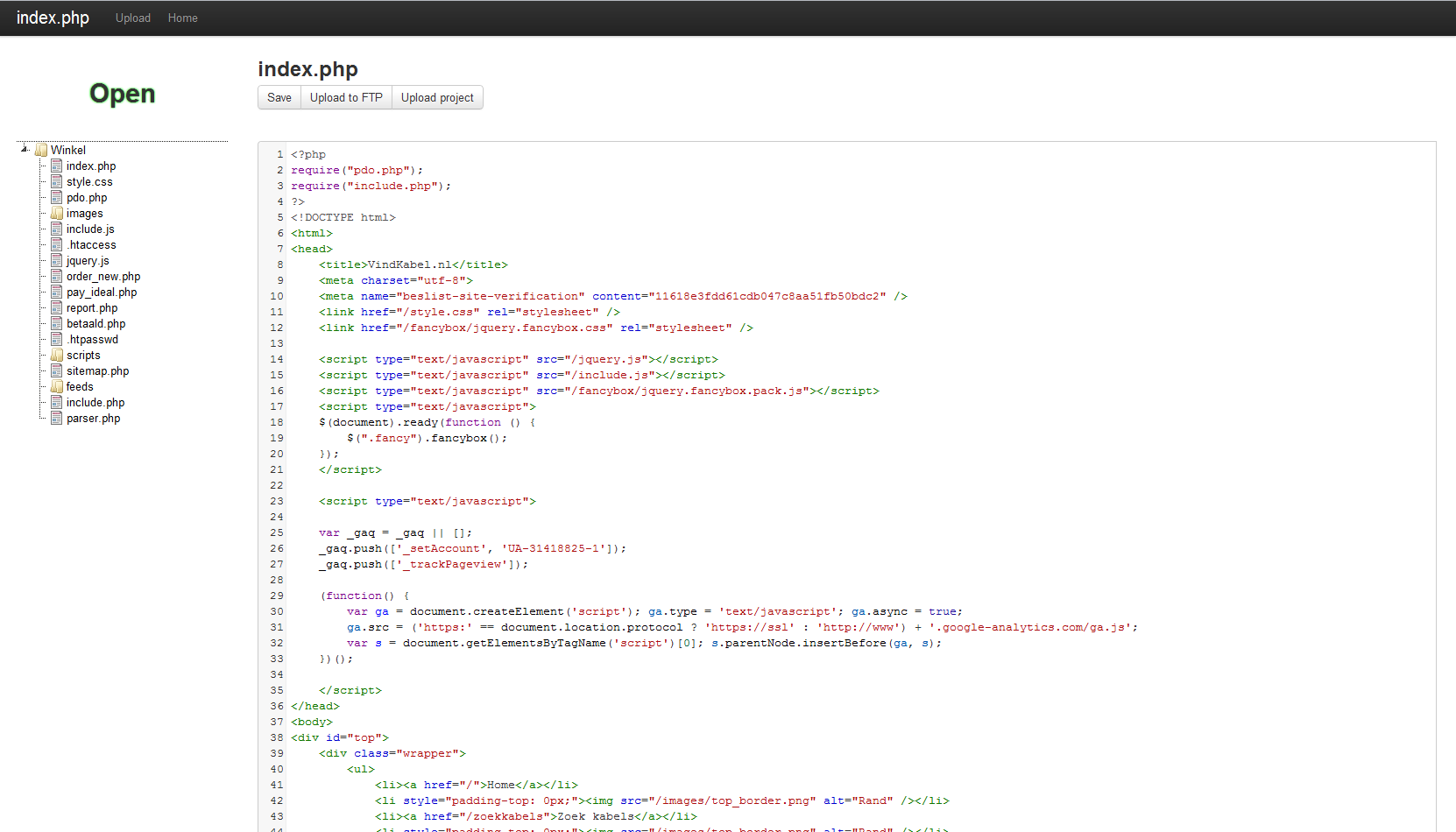Select pdo.php in the file tree
The height and width of the screenshot is (832, 1456).
click(87, 197)
